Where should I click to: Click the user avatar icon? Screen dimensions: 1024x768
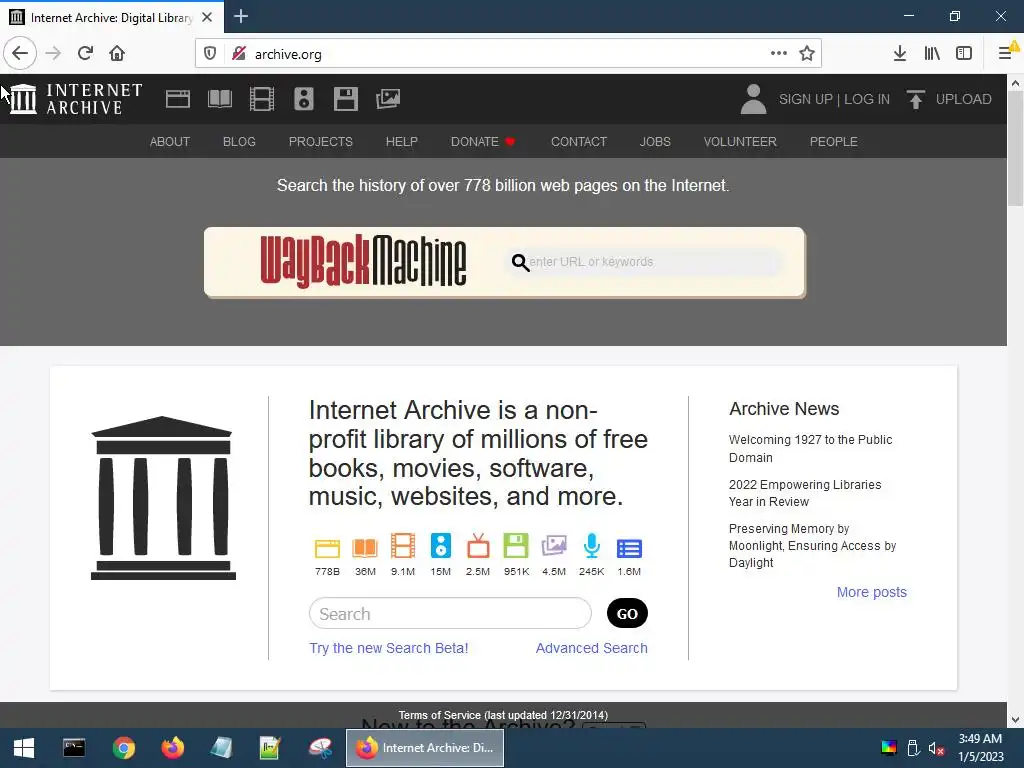click(x=753, y=99)
